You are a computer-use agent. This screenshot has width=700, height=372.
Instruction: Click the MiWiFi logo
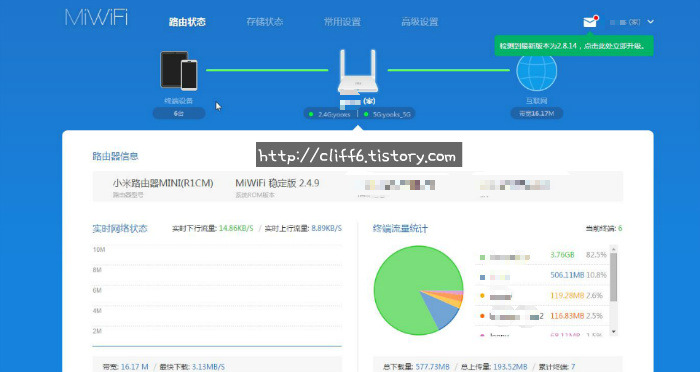point(96,17)
